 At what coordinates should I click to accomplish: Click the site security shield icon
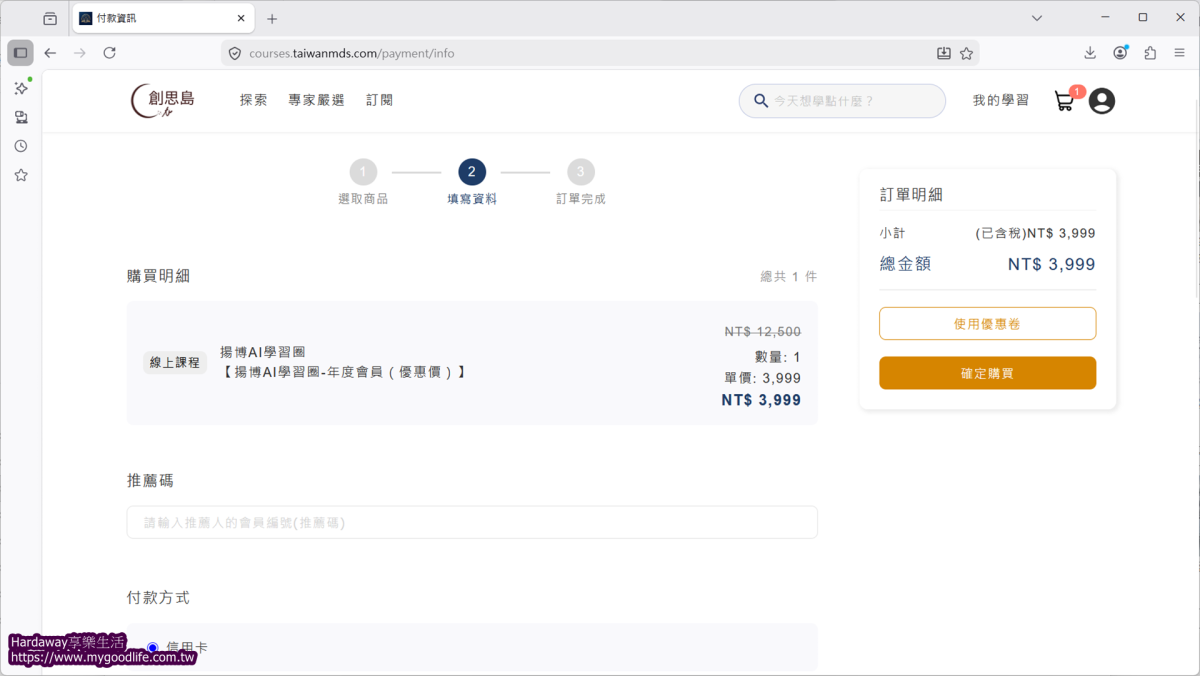(235, 53)
